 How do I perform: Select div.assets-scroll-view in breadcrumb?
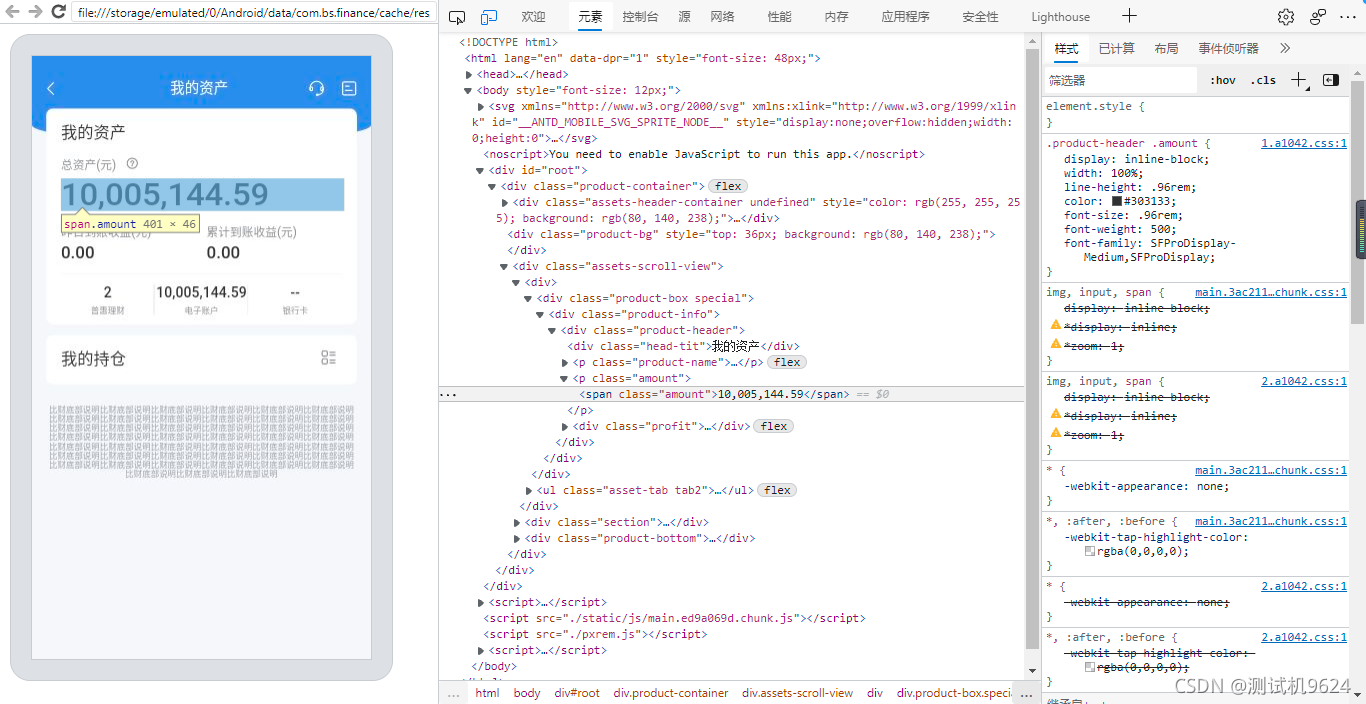798,693
